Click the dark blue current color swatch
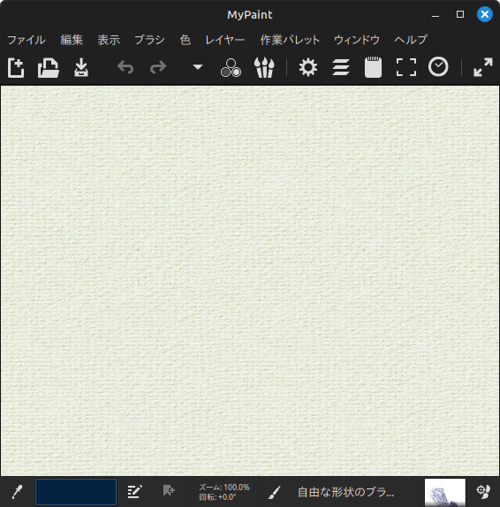Viewport: 500px width, 507px height. pos(76,492)
